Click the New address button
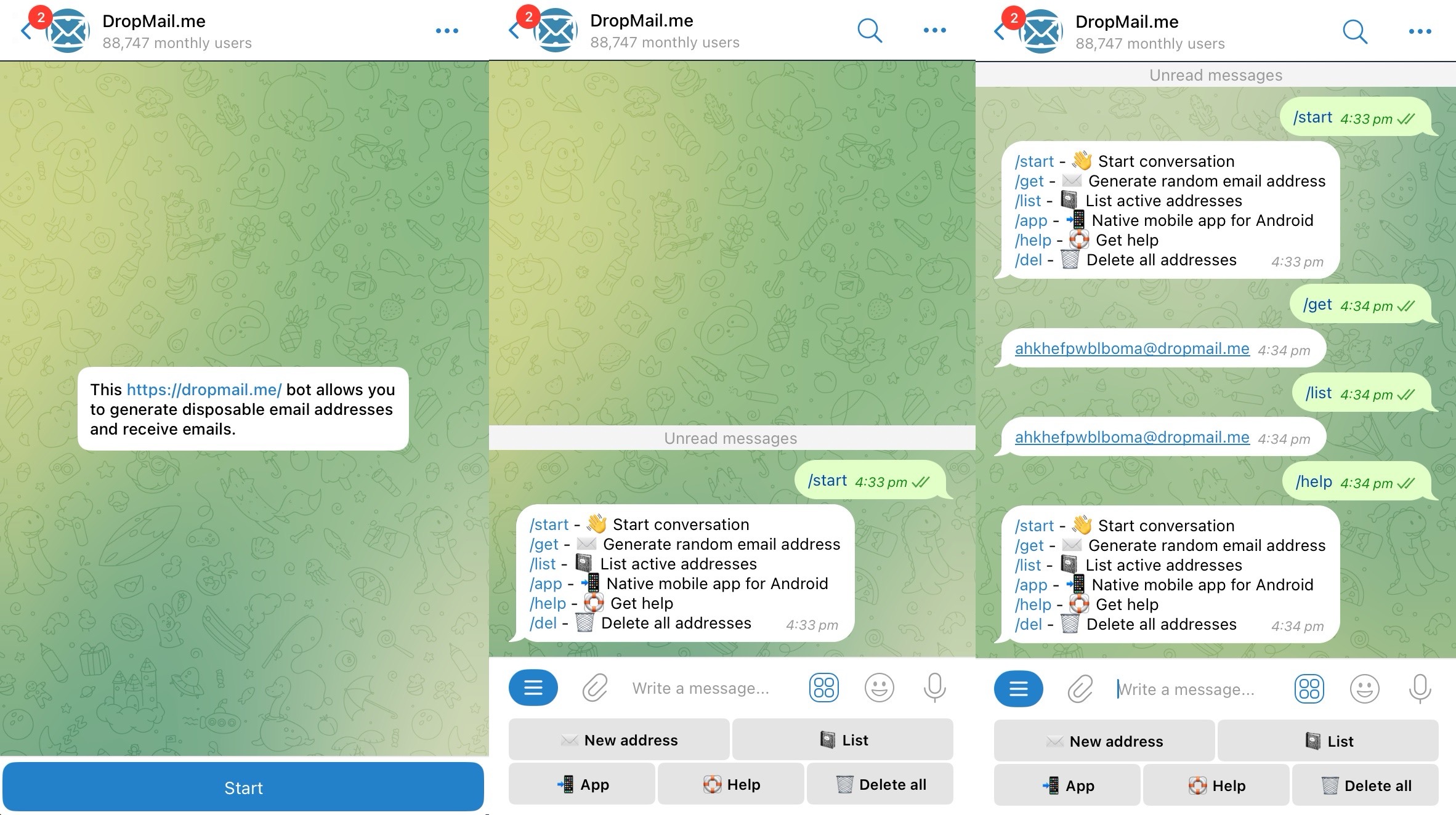This screenshot has width=1456, height=815. click(x=618, y=740)
